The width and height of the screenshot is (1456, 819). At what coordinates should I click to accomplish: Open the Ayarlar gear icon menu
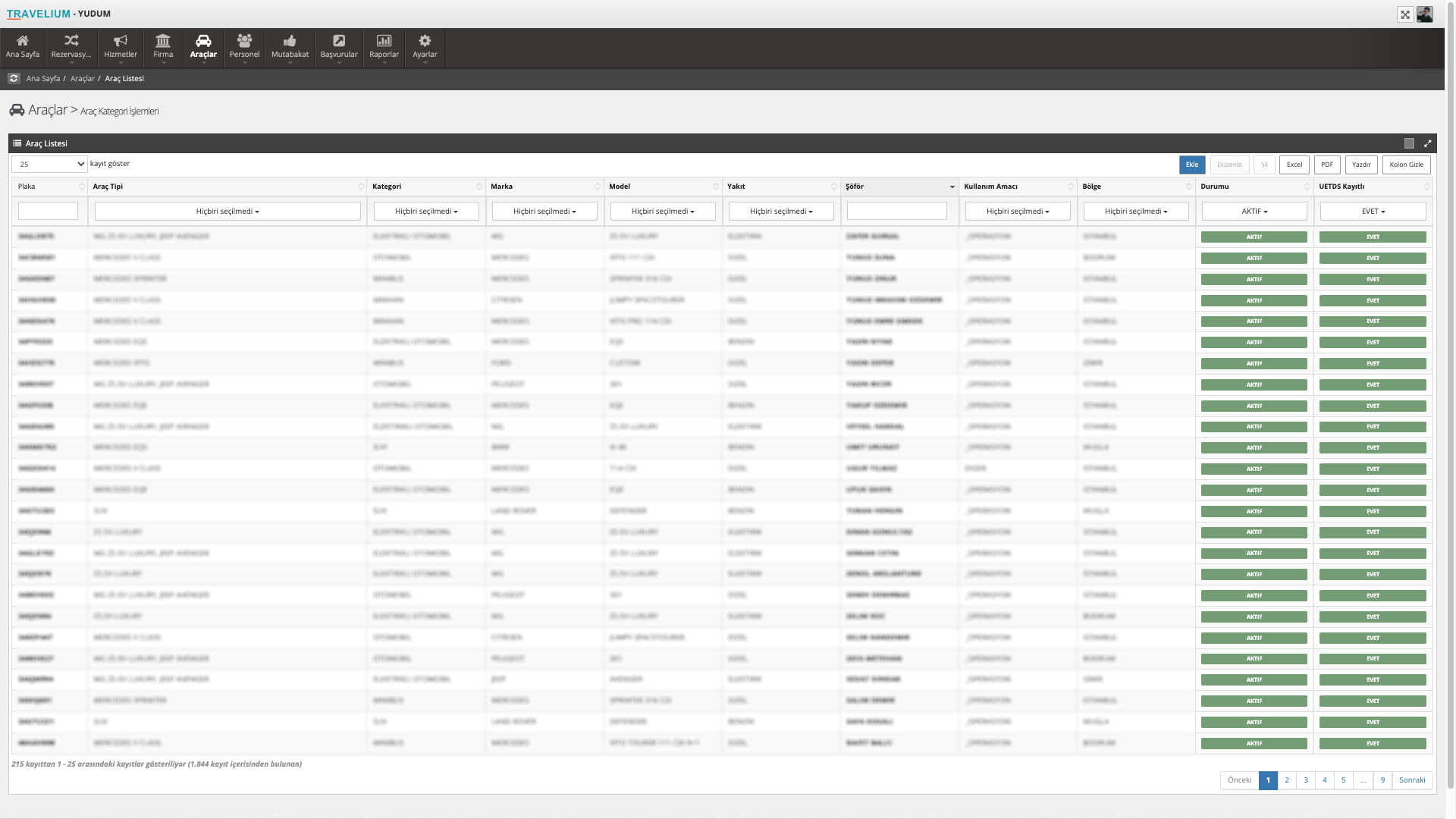point(425,46)
